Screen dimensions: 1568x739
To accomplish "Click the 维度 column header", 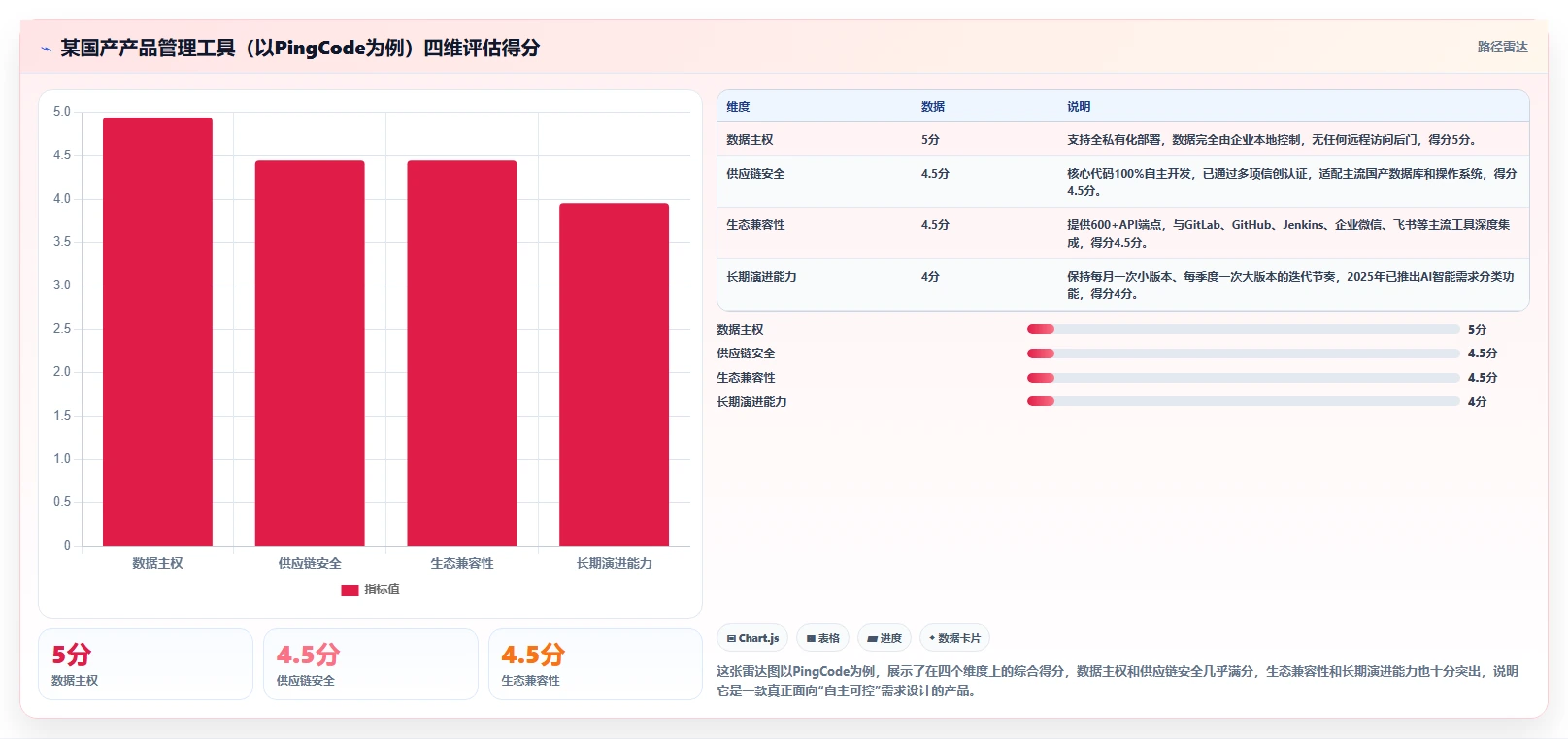I will [x=738, y=107].
